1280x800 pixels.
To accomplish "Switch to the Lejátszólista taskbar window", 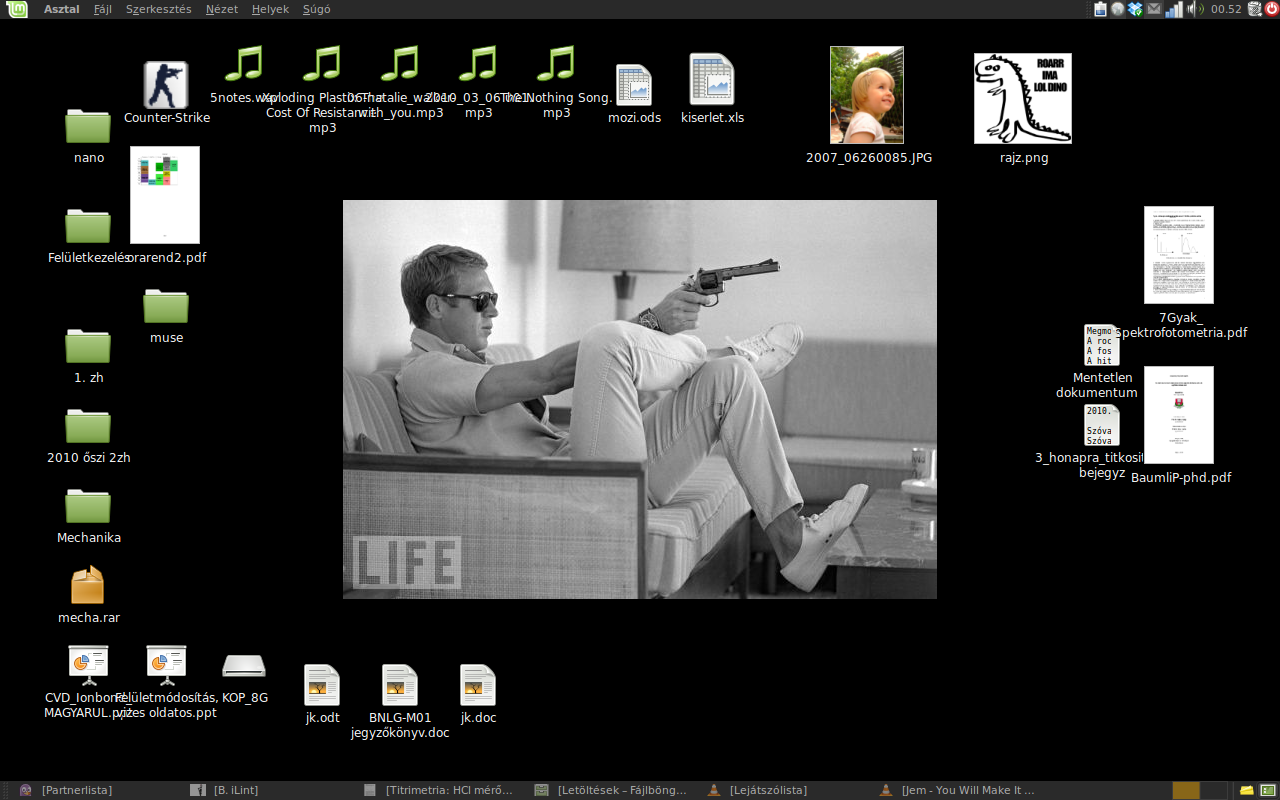I will 788,790.
